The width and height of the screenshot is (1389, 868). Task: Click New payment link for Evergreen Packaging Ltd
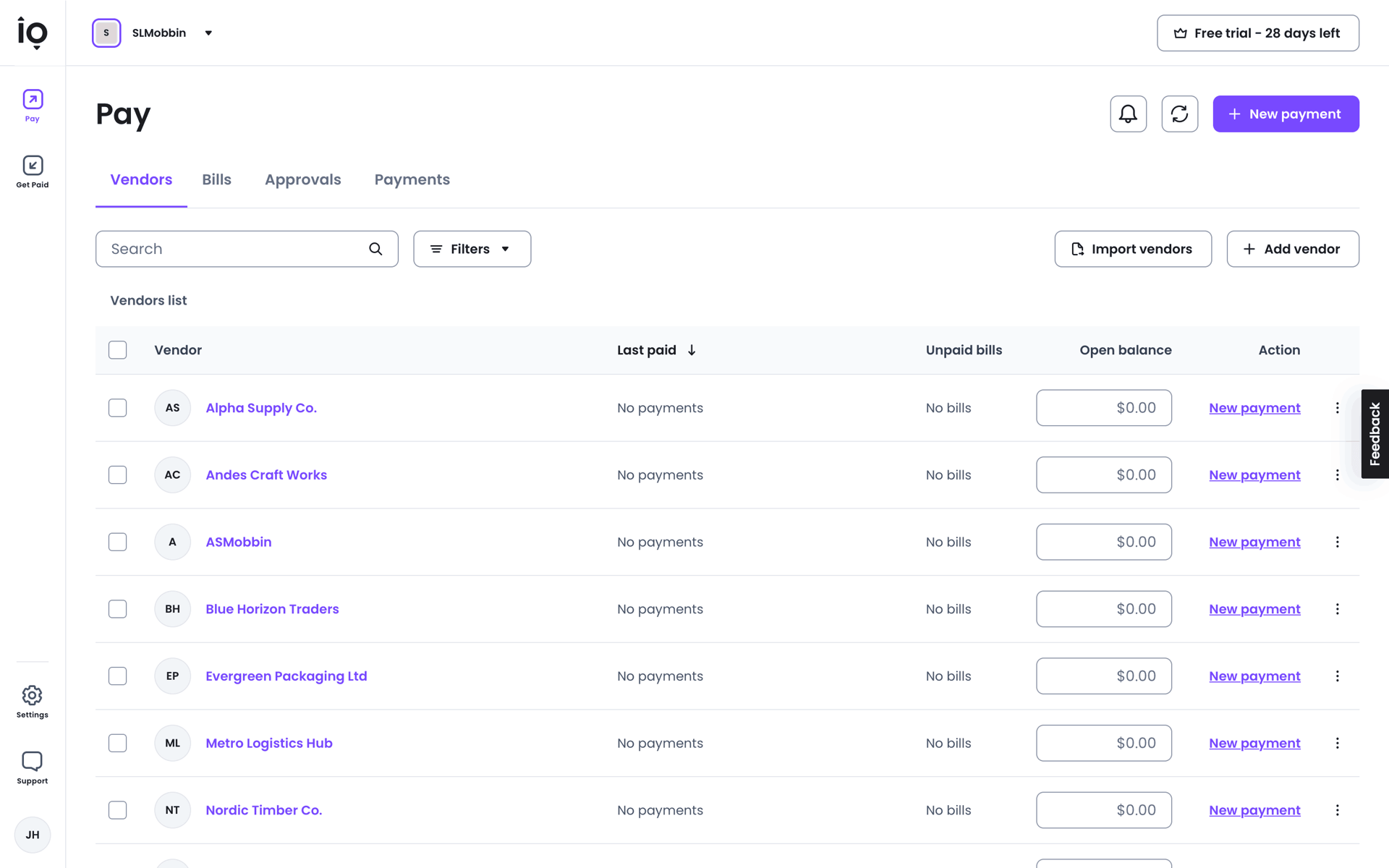[x=1254, y=676]
